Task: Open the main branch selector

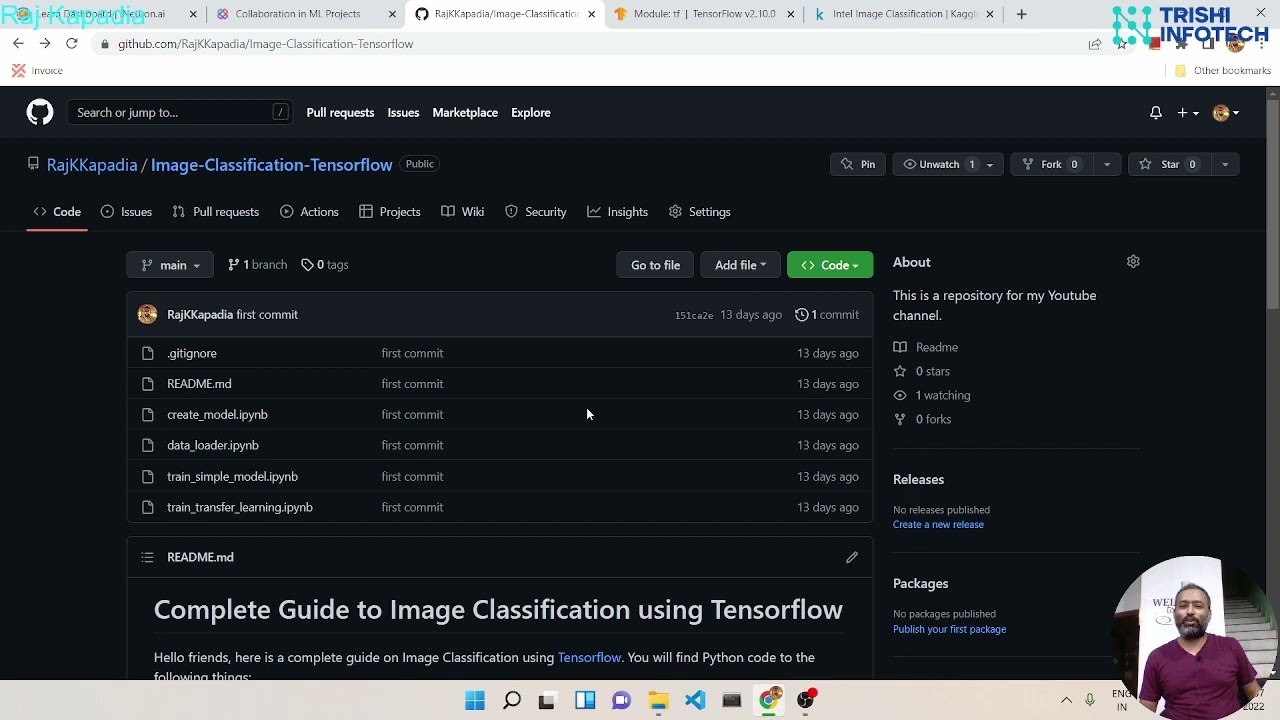Action: [x=170, y=265]
